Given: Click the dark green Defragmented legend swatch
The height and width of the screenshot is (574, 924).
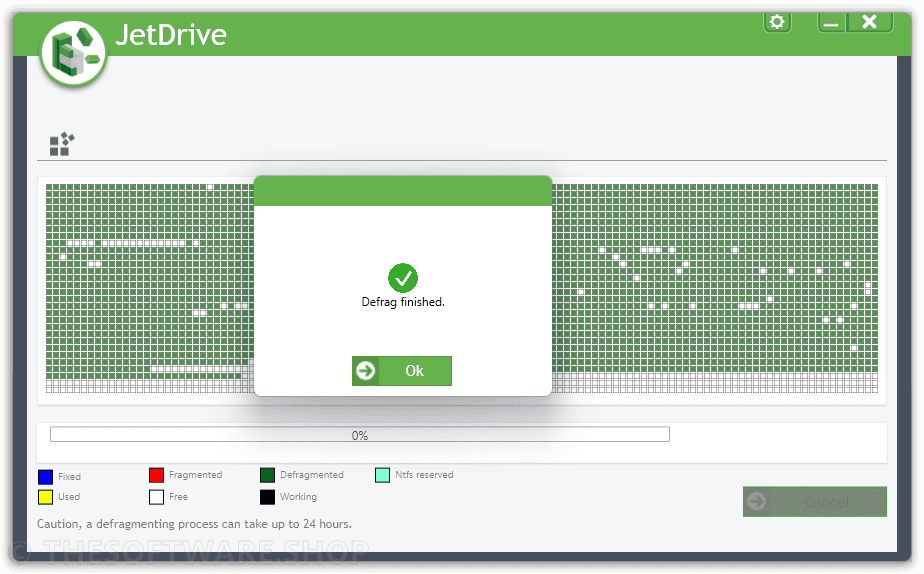Looking at the screenshot, I should click(x=268, y=475).
